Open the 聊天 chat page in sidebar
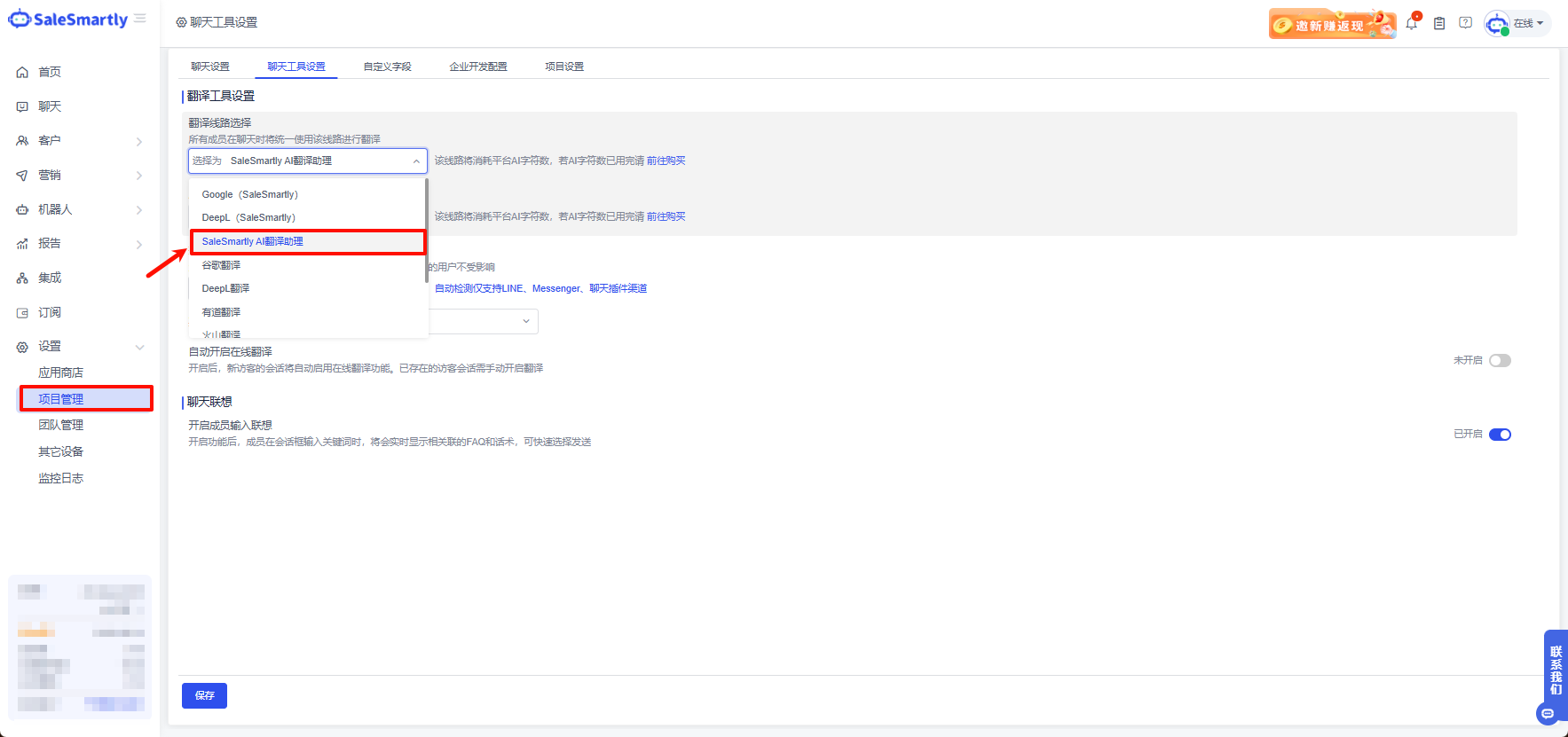The height and width of the screenshot is (737, 1568). (x=50, y=106)
